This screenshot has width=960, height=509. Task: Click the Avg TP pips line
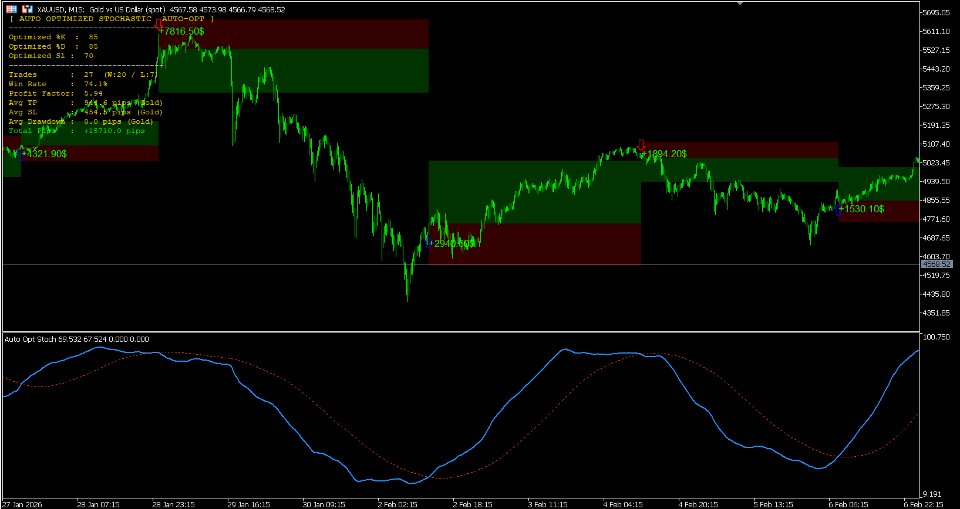[x=86, y=103]
